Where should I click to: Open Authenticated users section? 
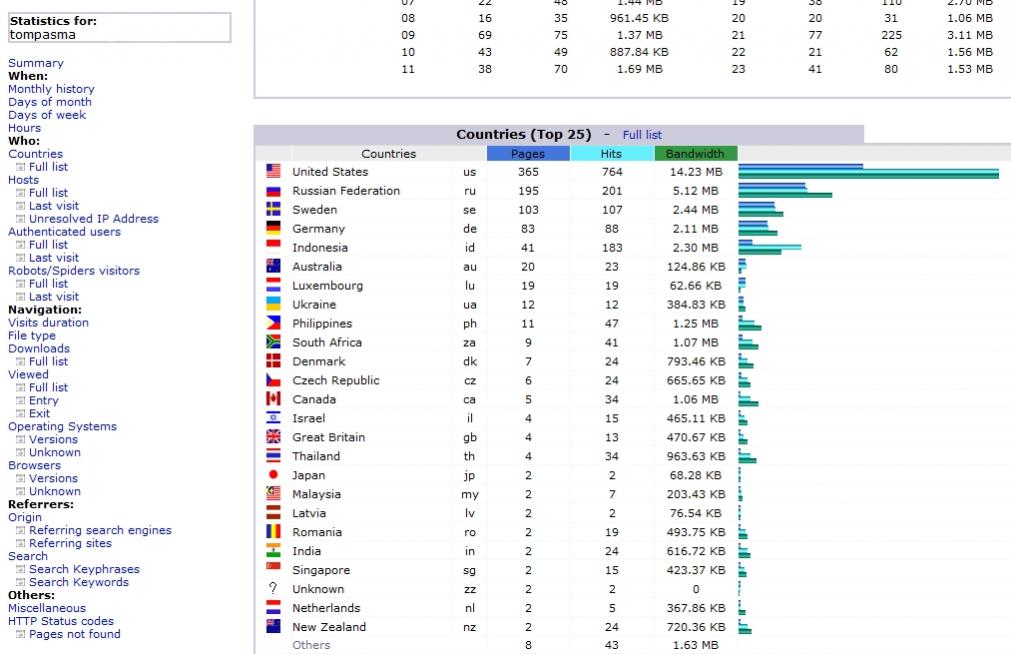tap(64, 232)
